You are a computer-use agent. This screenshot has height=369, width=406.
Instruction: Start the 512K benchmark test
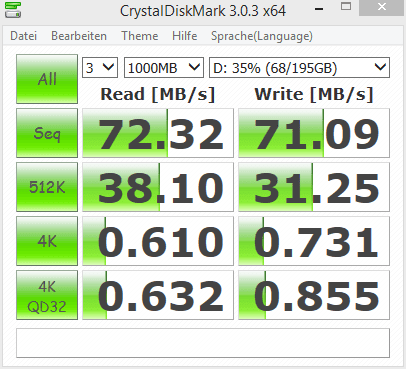[47, 187]
